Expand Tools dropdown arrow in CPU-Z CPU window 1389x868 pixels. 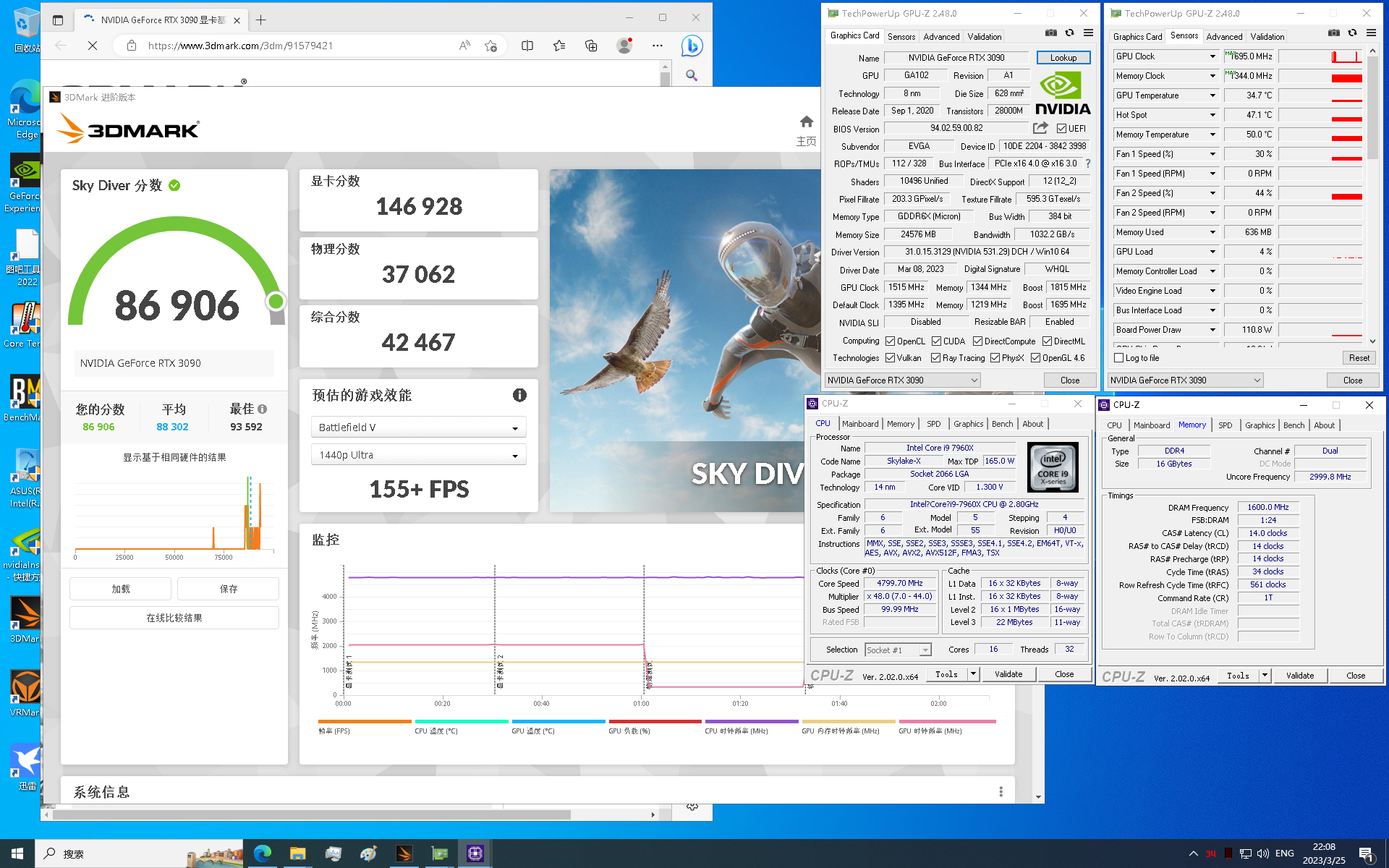pyautogui.click(x=974, y=674)
